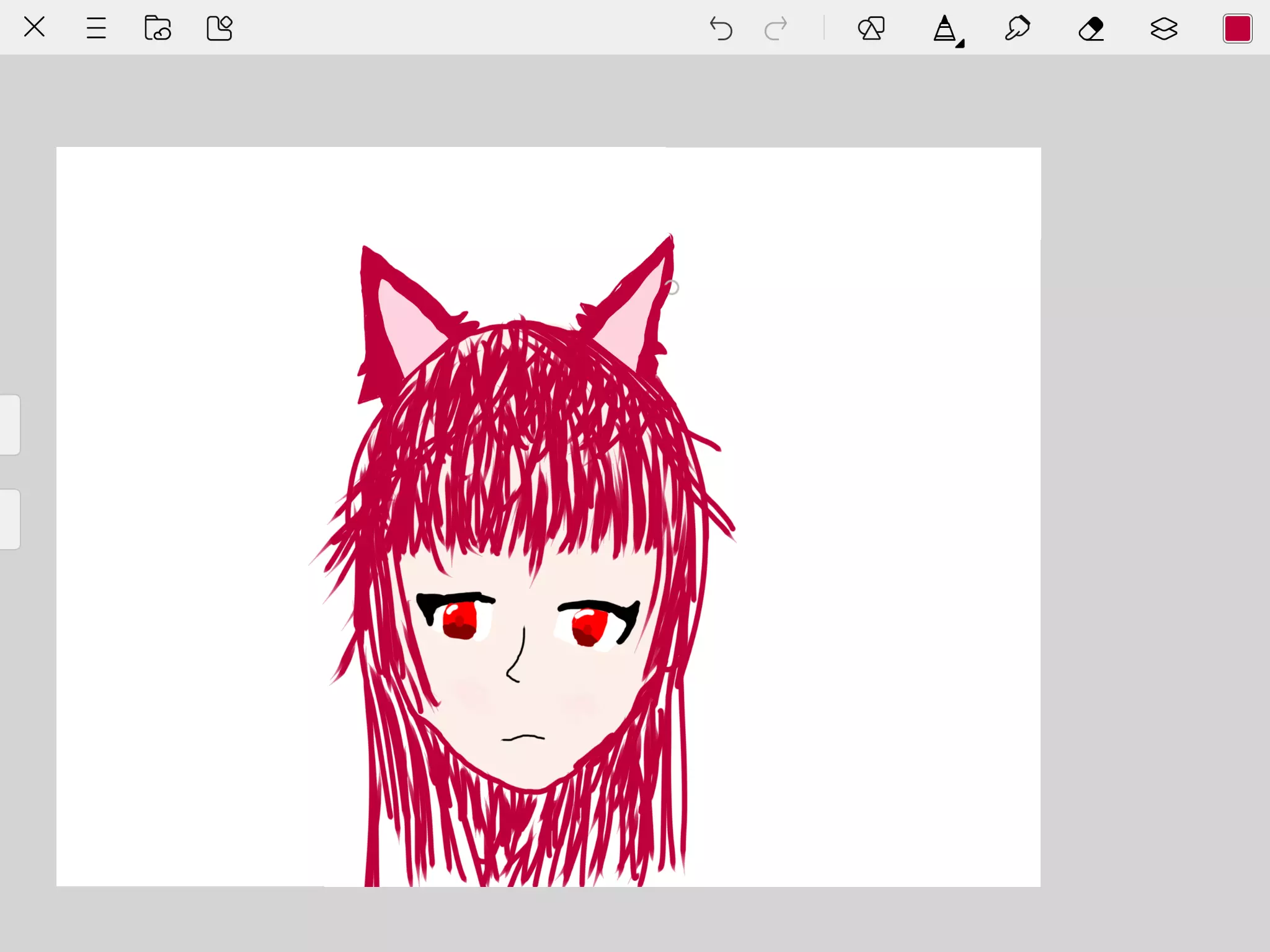Tap the black nose line on the face
Viewport: 1270px width, 952px height.
(x=520, y=657)
